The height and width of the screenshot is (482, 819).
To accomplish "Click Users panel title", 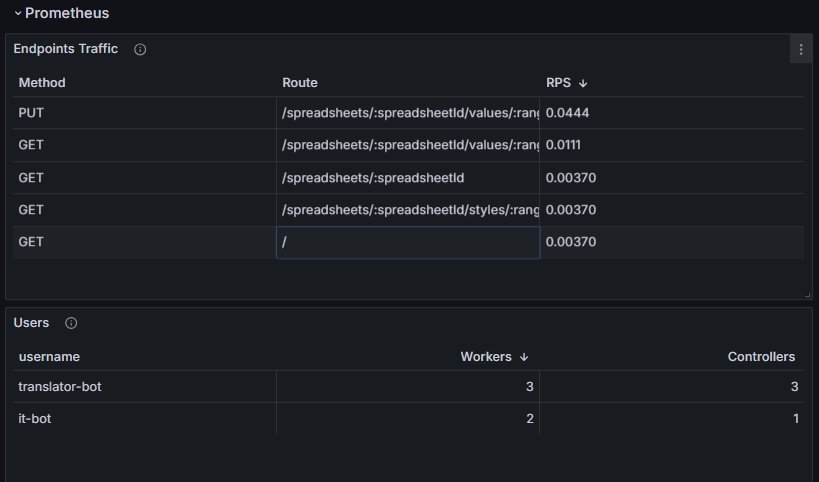I will click(31, 323).
